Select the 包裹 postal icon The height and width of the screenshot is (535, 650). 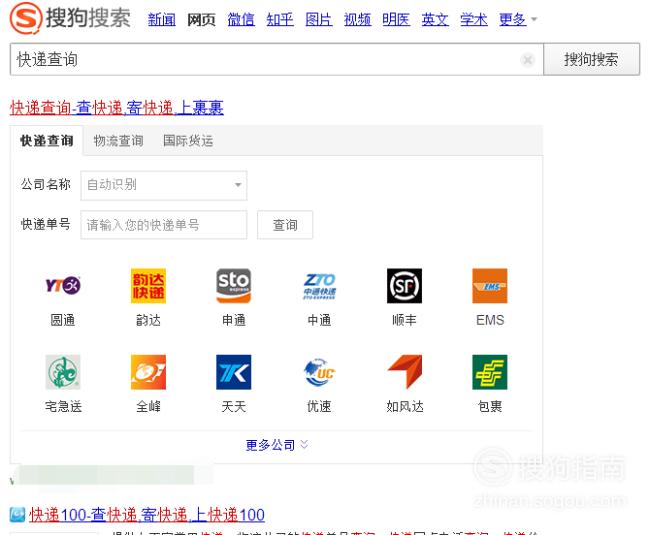[490, 372]
